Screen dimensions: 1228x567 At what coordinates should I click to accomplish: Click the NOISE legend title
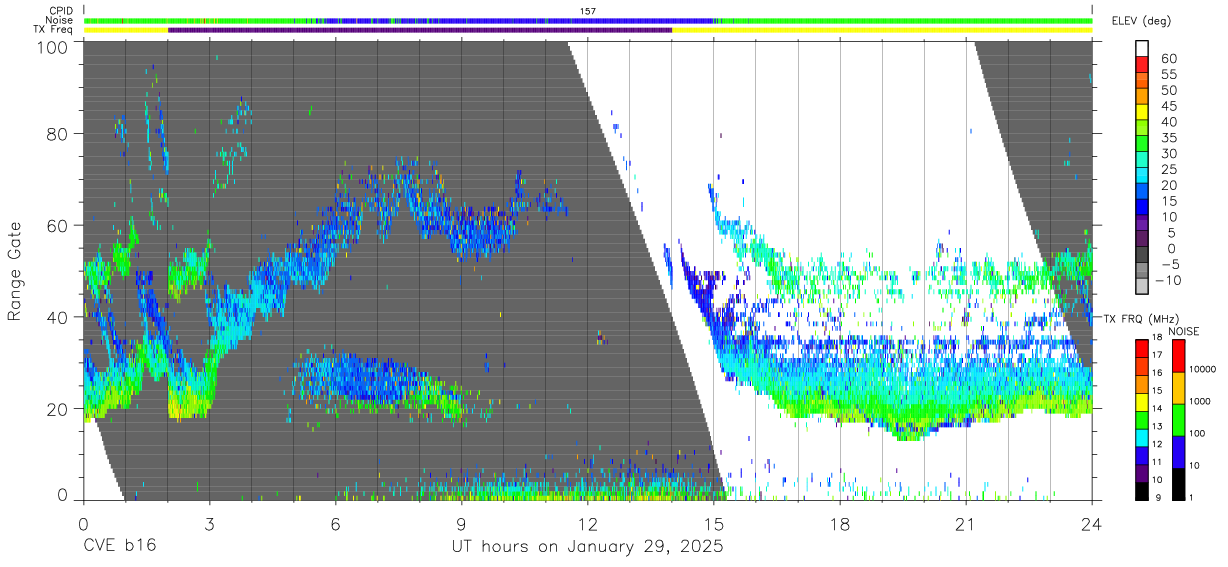(x=1183, y=331)
